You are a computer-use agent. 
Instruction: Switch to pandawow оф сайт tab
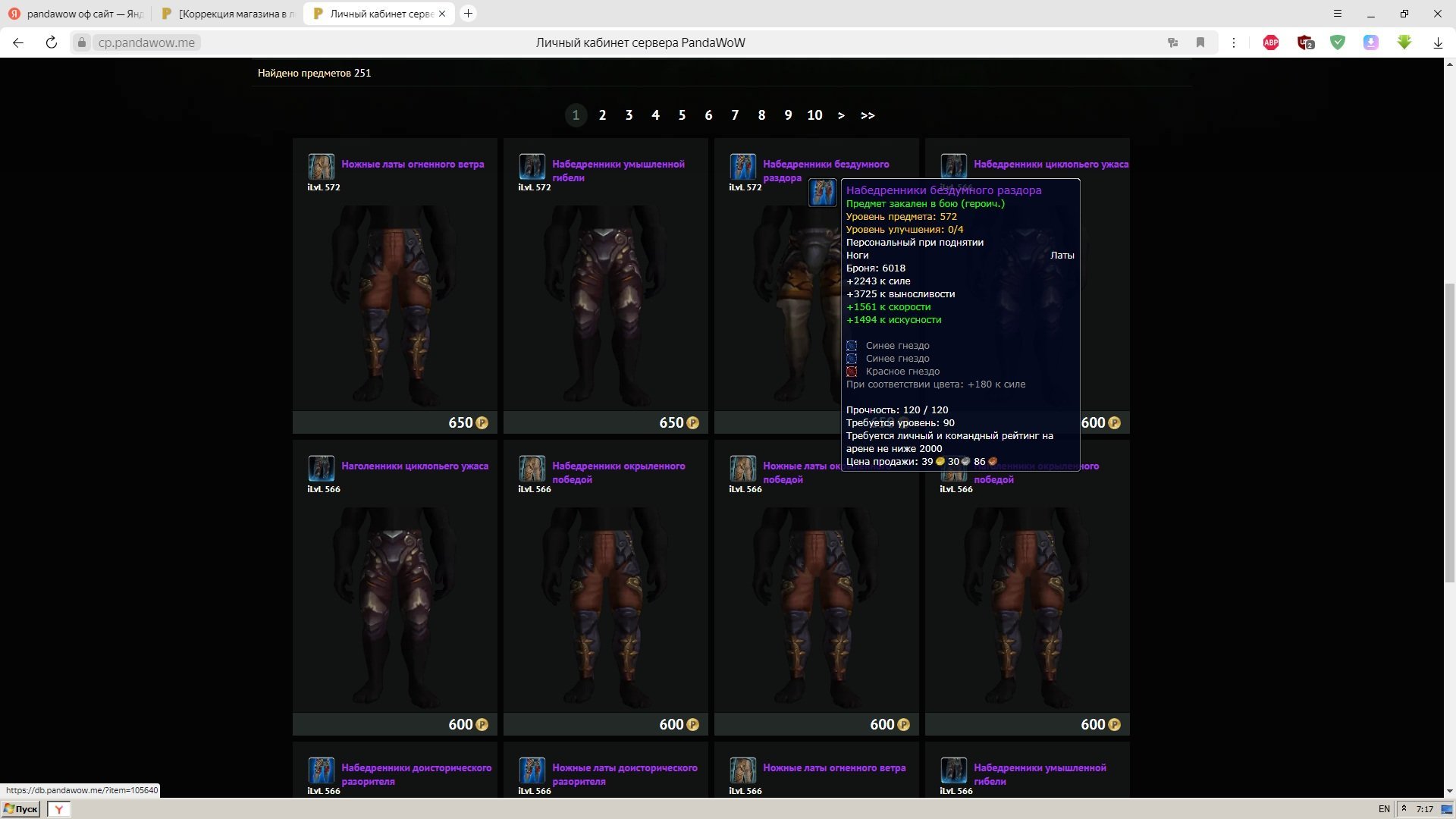[x=76, y=14]
